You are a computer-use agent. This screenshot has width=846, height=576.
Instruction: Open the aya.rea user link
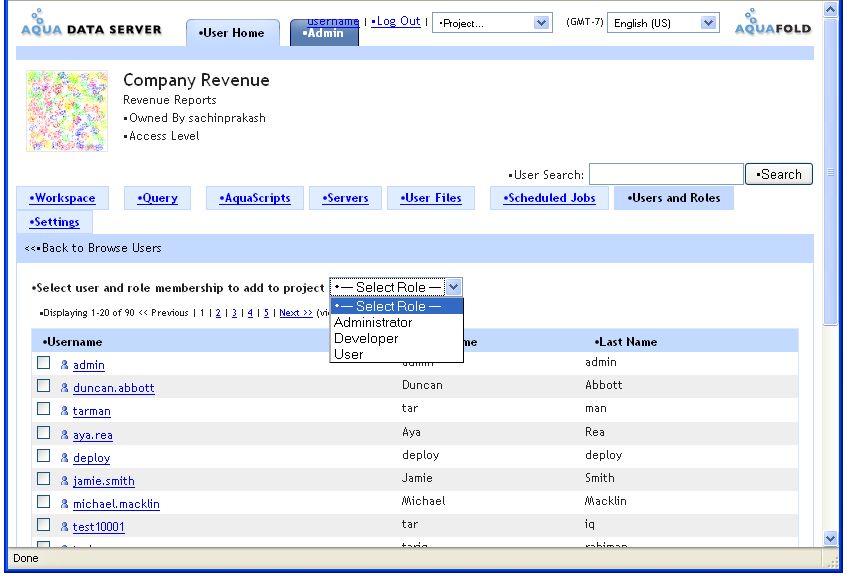point(93,435)
